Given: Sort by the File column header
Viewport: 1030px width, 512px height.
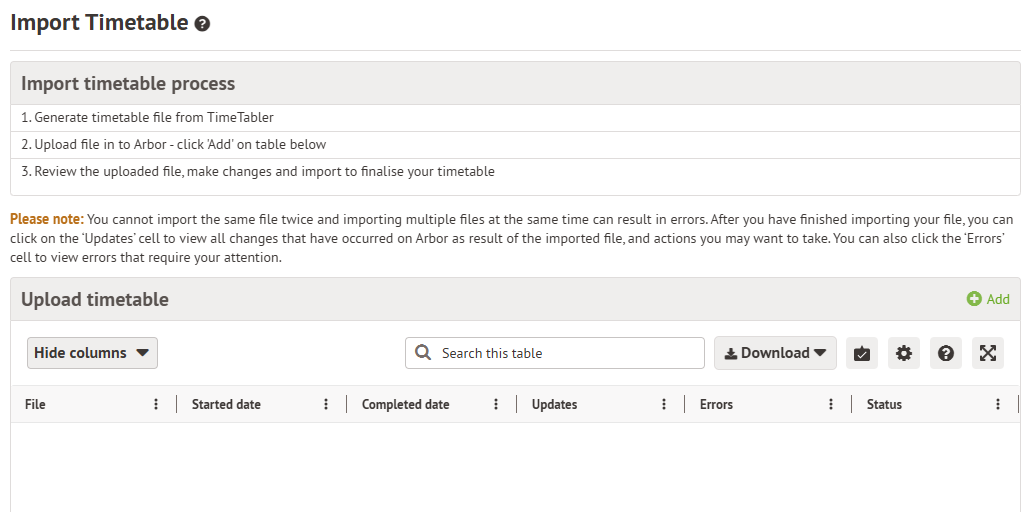Looking at the screenshot, I should [x=36, y=405].
